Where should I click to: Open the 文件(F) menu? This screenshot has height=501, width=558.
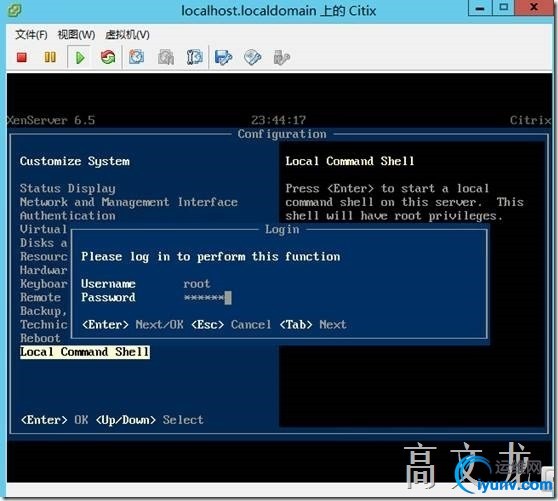31,35
